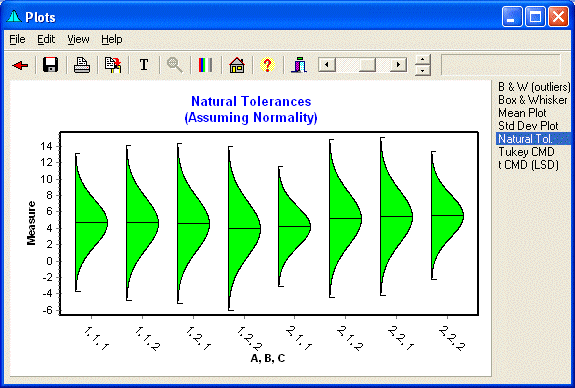Select Box & Whisker plot type
The height and width of the screenshot is (388, 575).
point(532,100)
